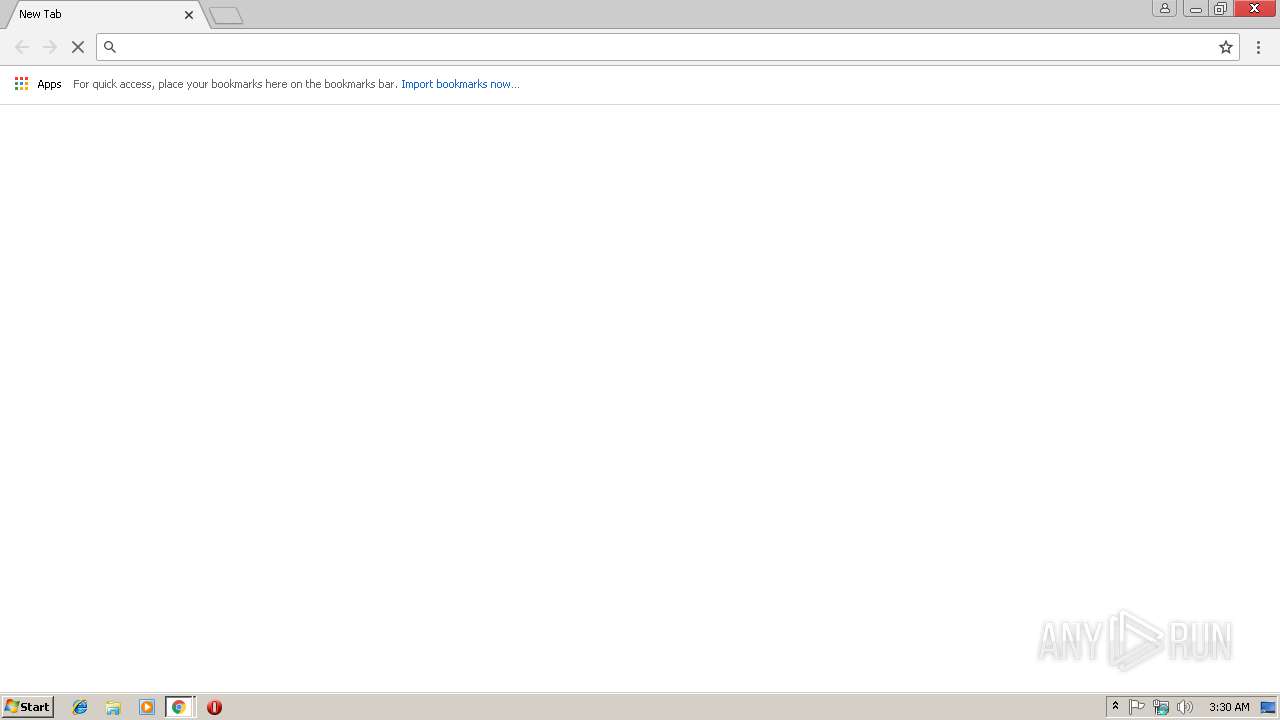The height and width of the screenshot is (720, 1280).
Task: Click the search magnifier in omnibox
Action: [110, 47]
